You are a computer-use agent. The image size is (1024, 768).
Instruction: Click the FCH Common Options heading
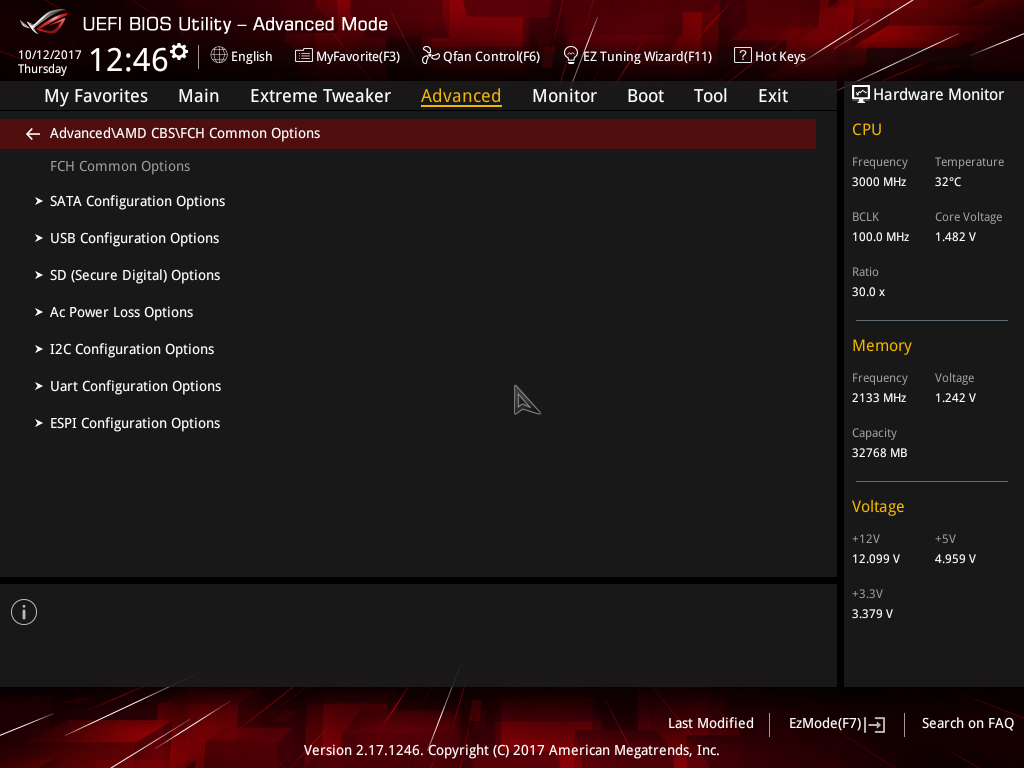(x=120, y=167)
